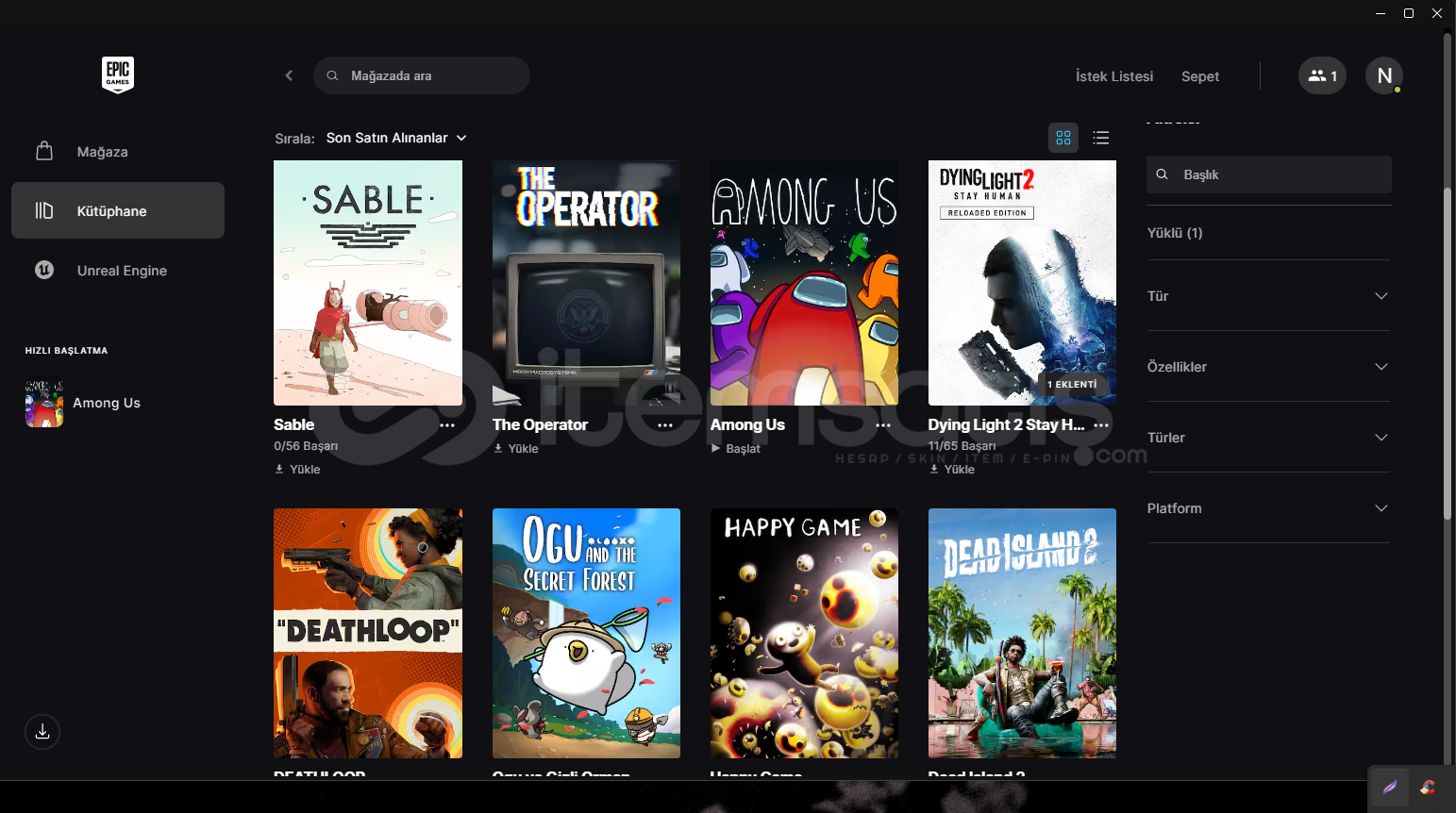Viewport: 1456px width, 813px height.
Task: Open Dead Island 2 cover art
Action: click(1022, 633)
